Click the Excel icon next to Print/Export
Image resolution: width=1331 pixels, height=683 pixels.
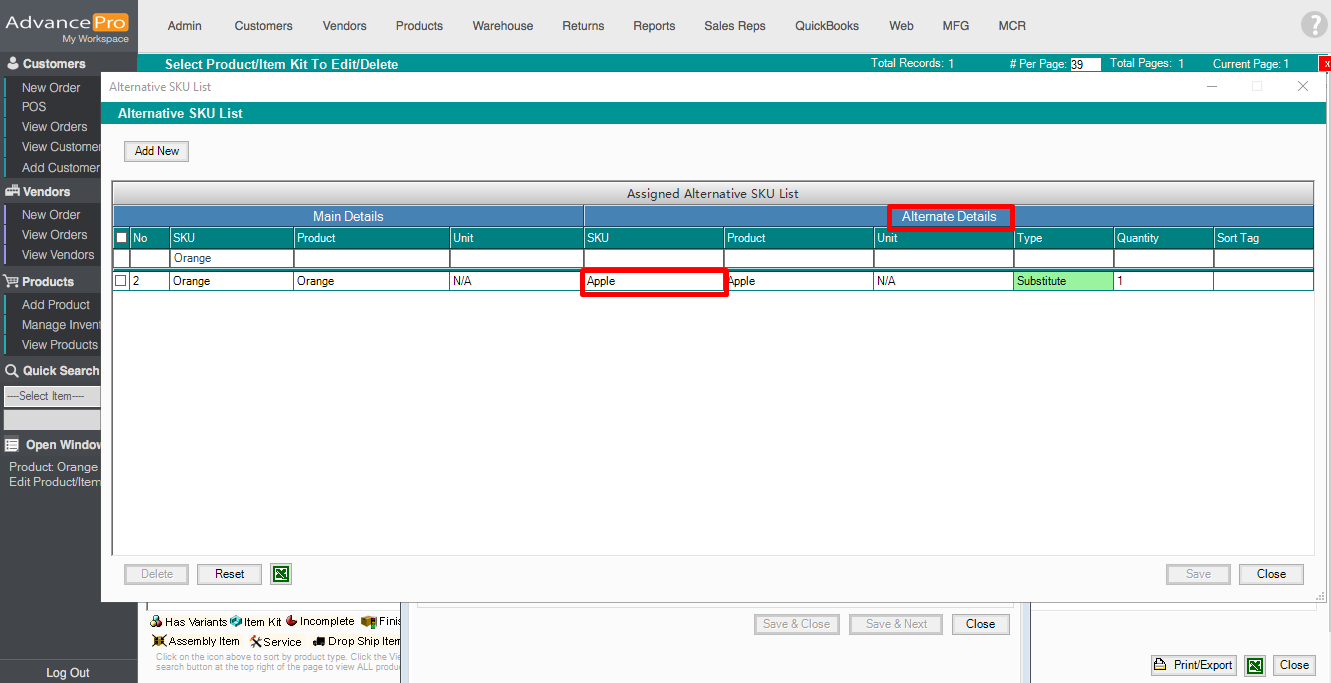1255,665
